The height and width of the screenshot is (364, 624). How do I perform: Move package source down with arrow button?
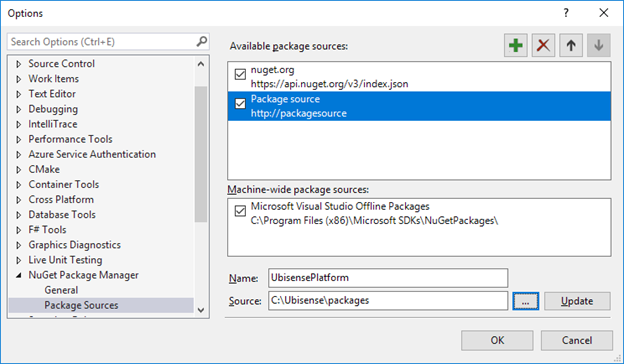coord(599,45)
